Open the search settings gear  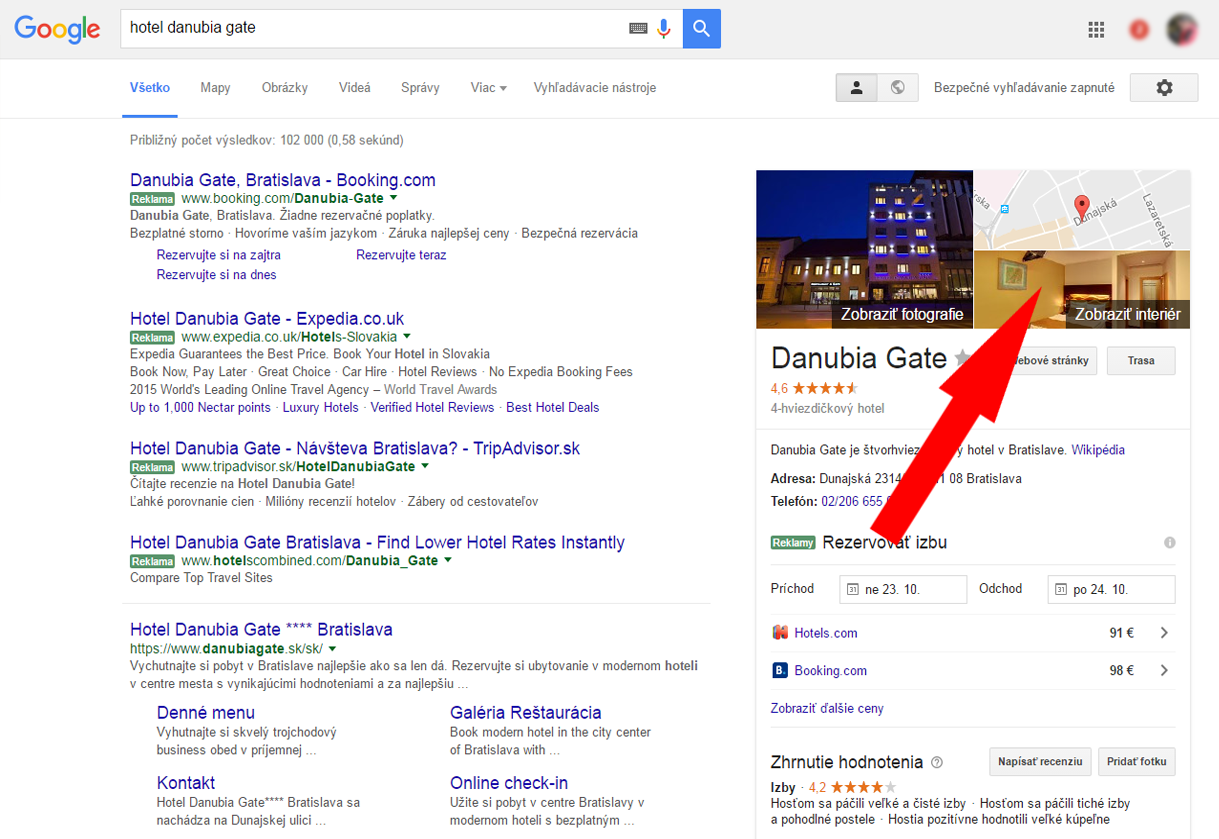[1164, 88]
